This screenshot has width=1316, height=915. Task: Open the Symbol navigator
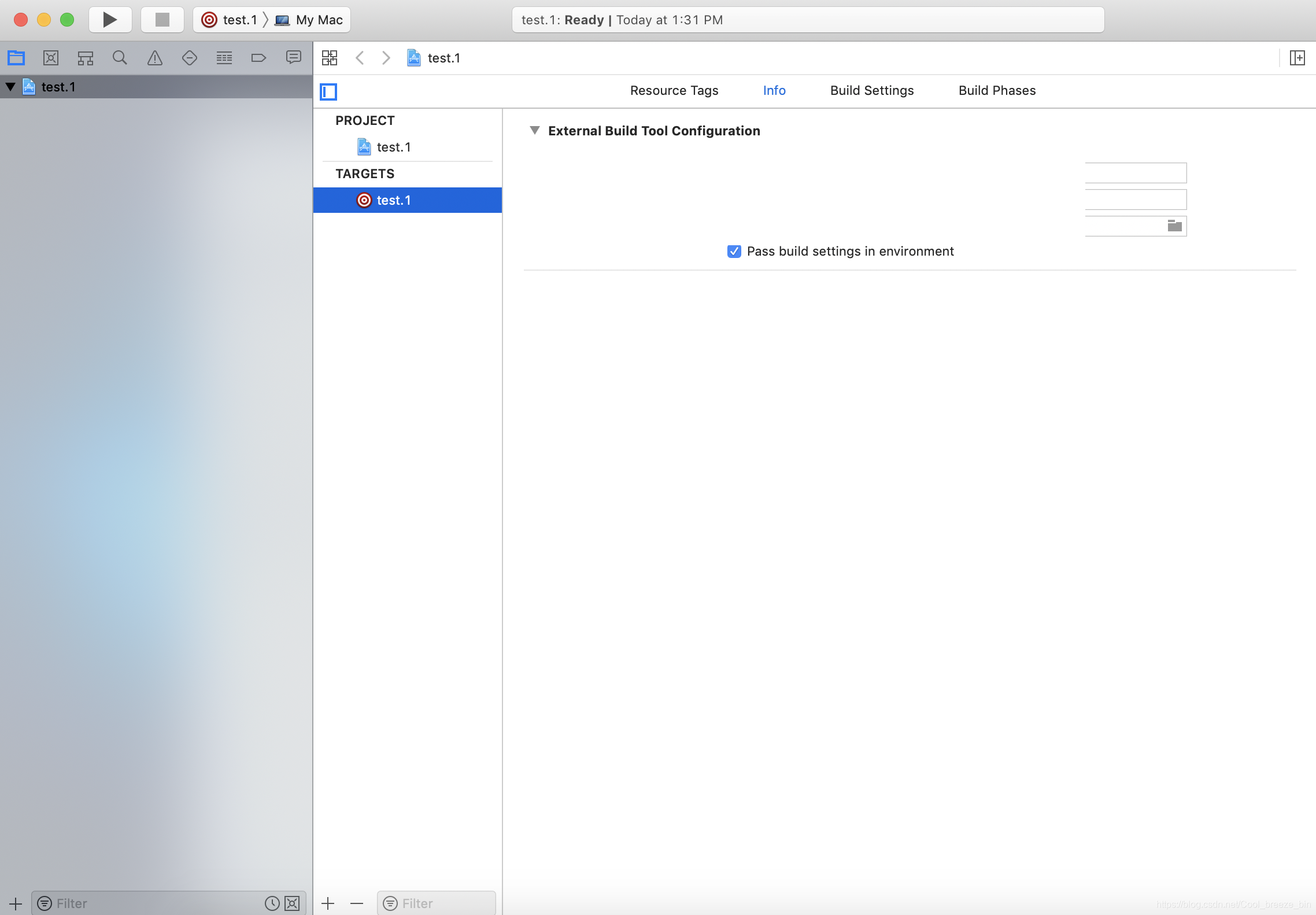pos(86,58)
